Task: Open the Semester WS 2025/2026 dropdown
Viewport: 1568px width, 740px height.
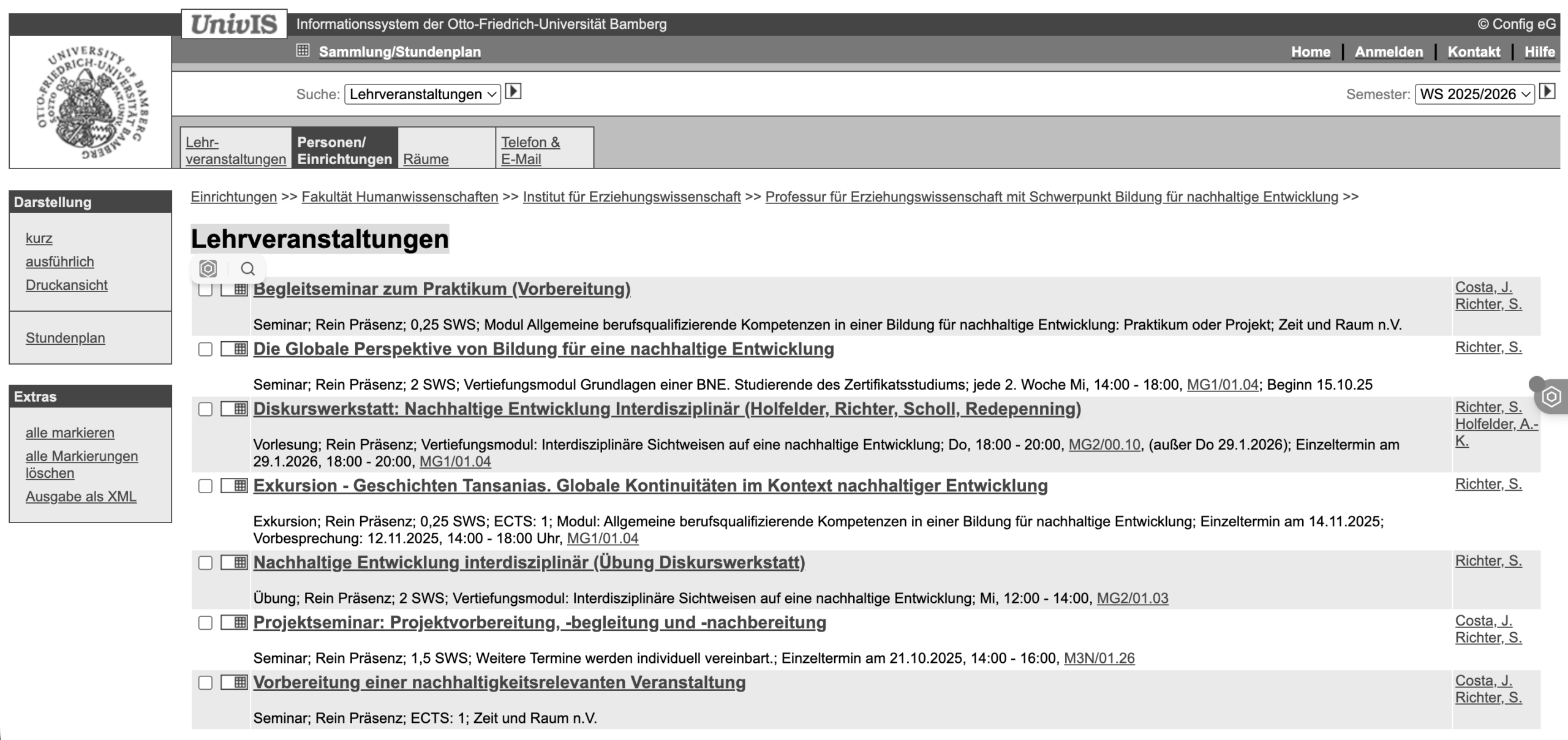Action: pyautogui.click(x=1474, y=94)
